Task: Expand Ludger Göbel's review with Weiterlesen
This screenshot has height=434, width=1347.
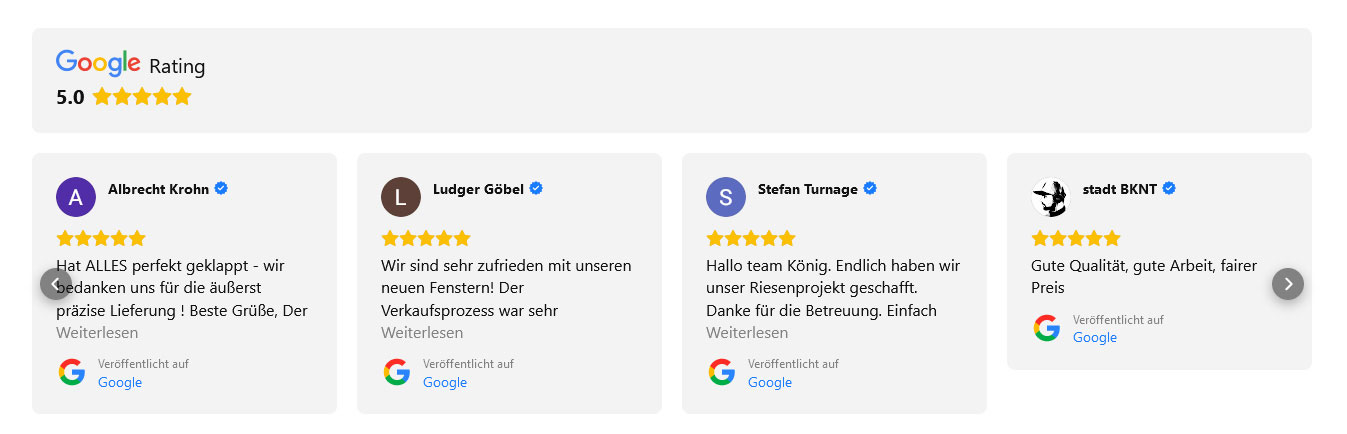Action: pos(422,332)
